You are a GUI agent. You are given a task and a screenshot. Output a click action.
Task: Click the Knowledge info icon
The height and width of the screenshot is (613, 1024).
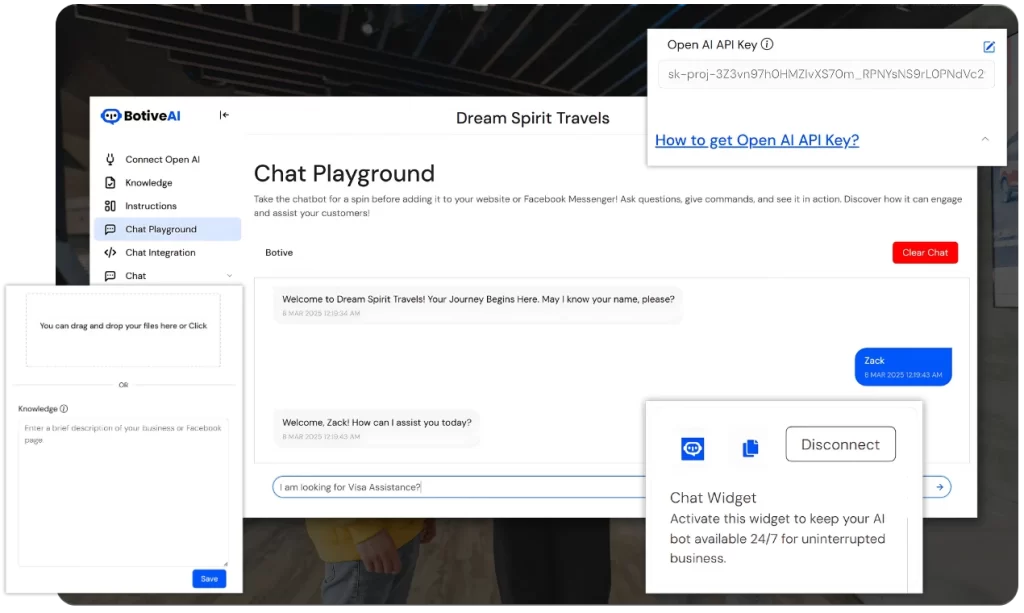[x=64, y=410]
